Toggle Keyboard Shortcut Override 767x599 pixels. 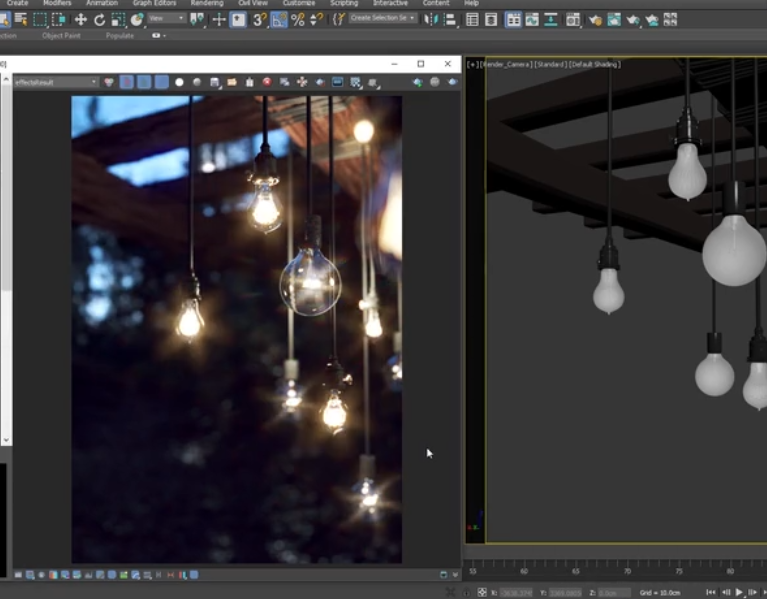(238, 20)
